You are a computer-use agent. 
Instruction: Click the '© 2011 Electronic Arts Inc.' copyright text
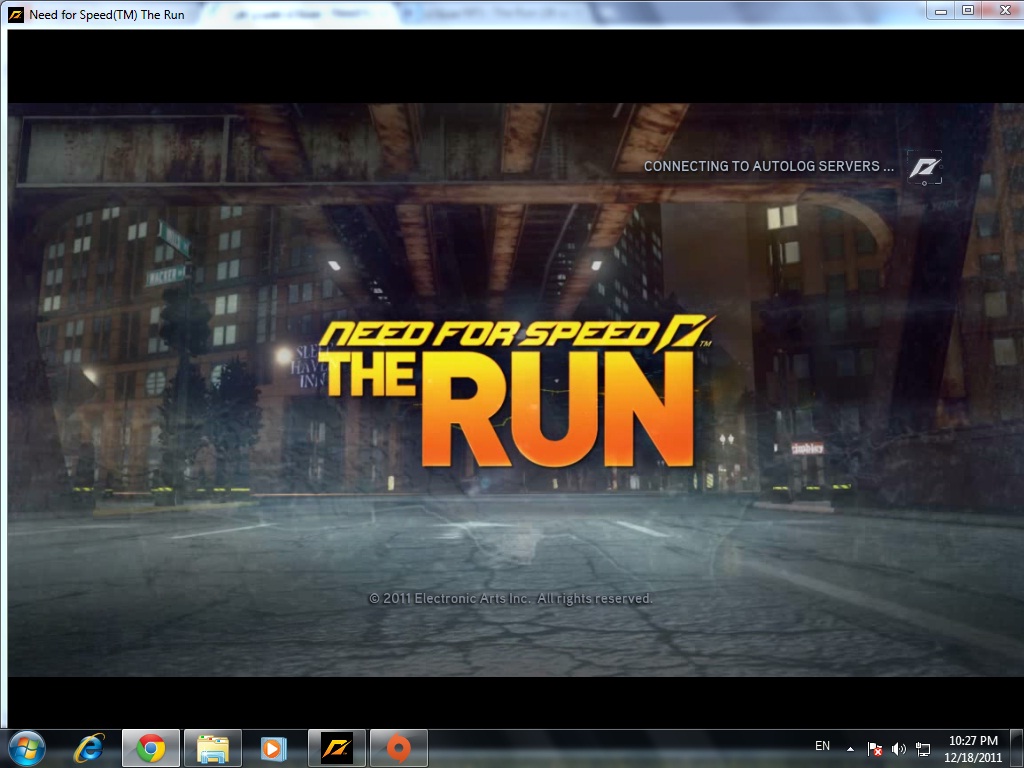[511, 598]
